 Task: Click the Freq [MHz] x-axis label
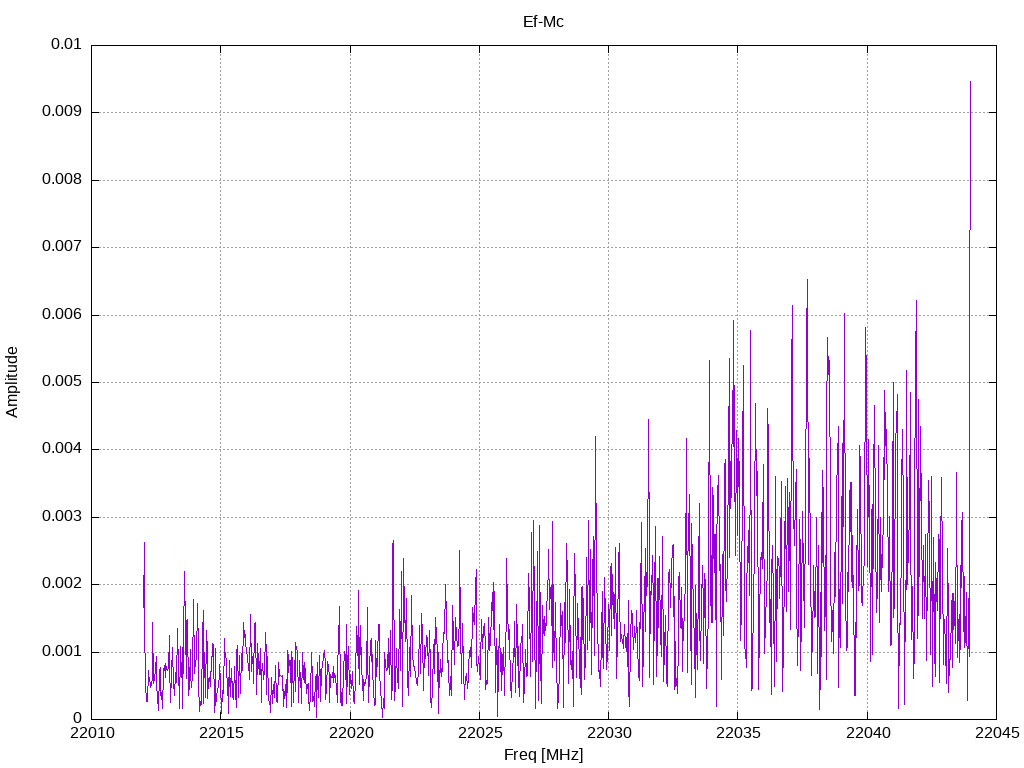tap(543, 755)
